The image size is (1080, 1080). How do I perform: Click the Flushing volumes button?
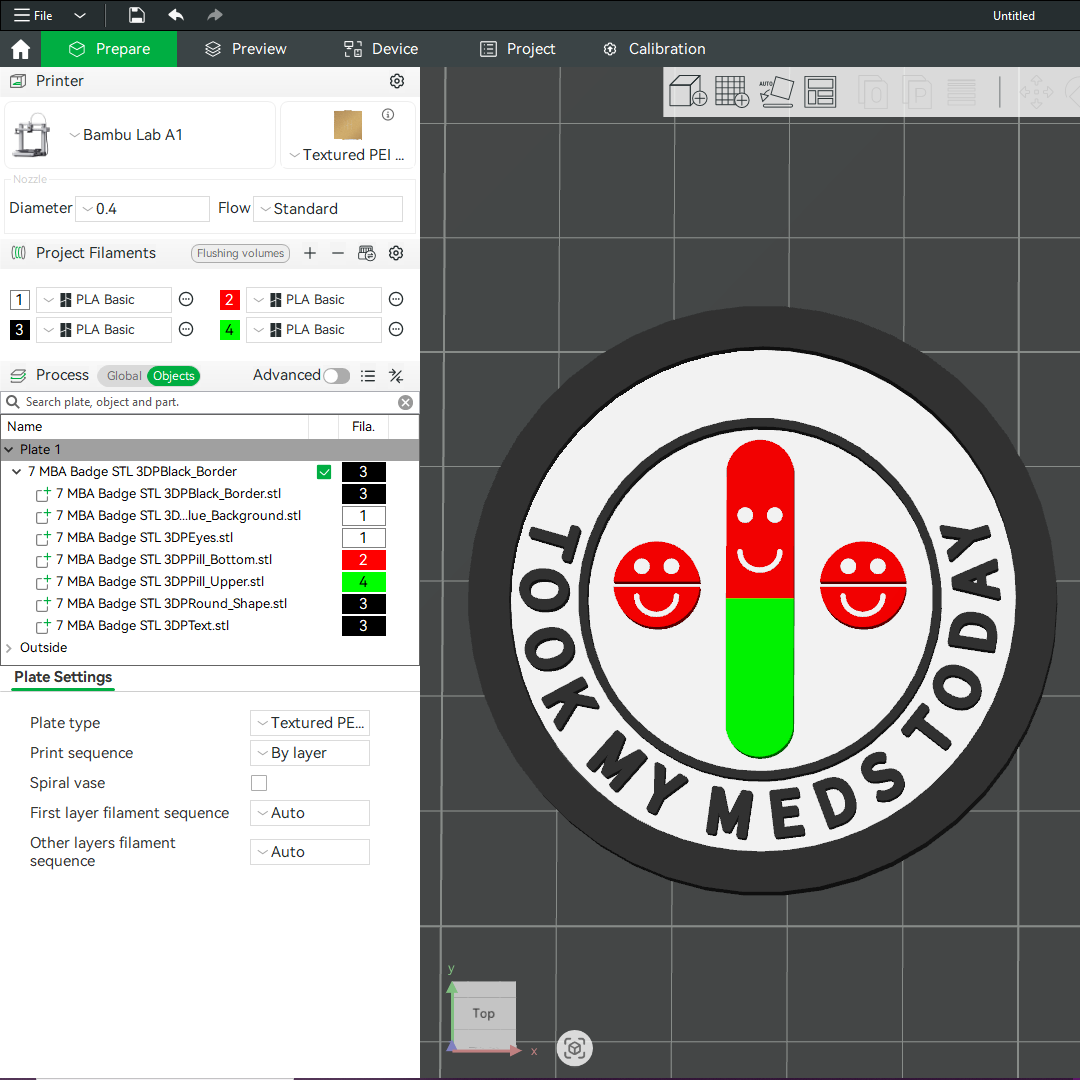[240, 253]
